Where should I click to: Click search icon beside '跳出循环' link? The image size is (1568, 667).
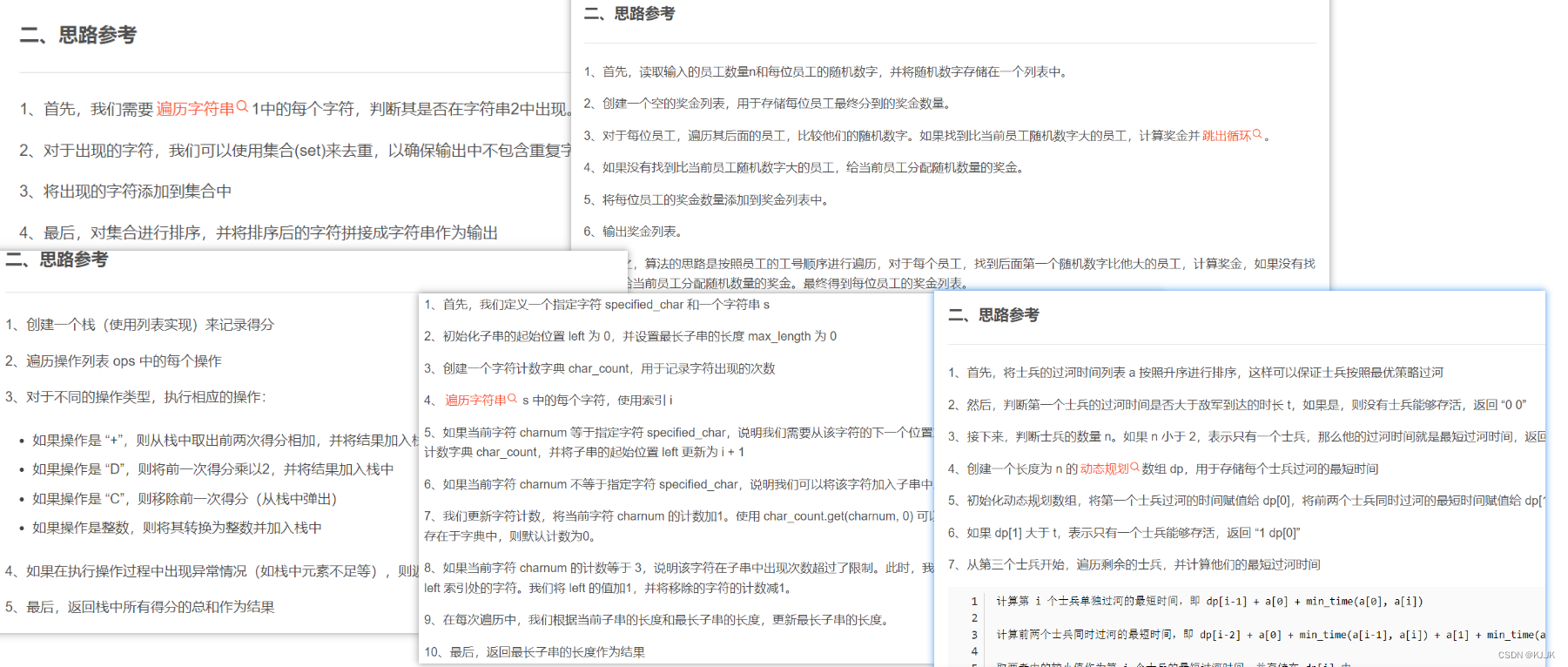coord(1257,134)
